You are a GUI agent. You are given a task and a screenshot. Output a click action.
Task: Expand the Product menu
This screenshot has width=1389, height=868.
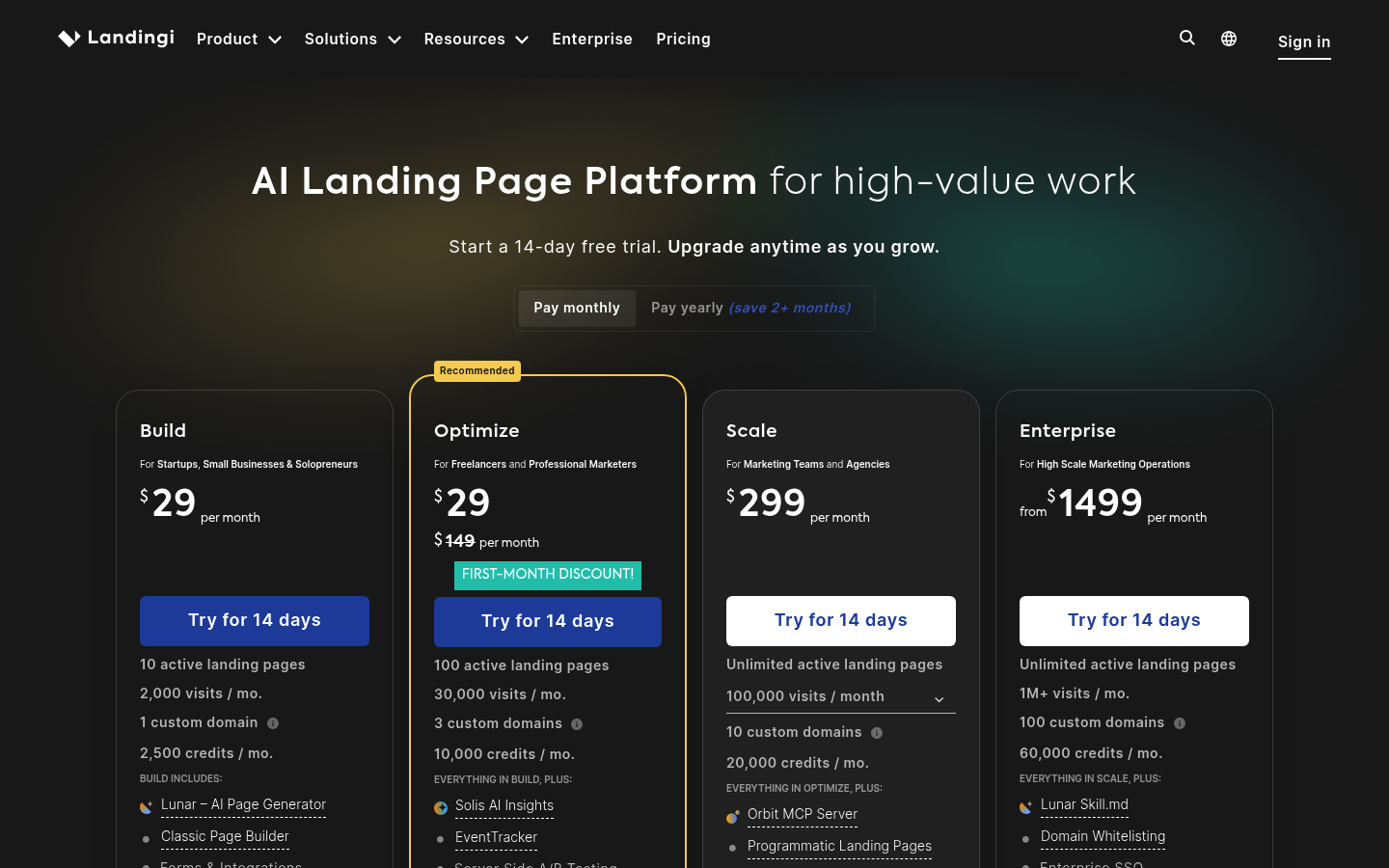tap(239, 39)
